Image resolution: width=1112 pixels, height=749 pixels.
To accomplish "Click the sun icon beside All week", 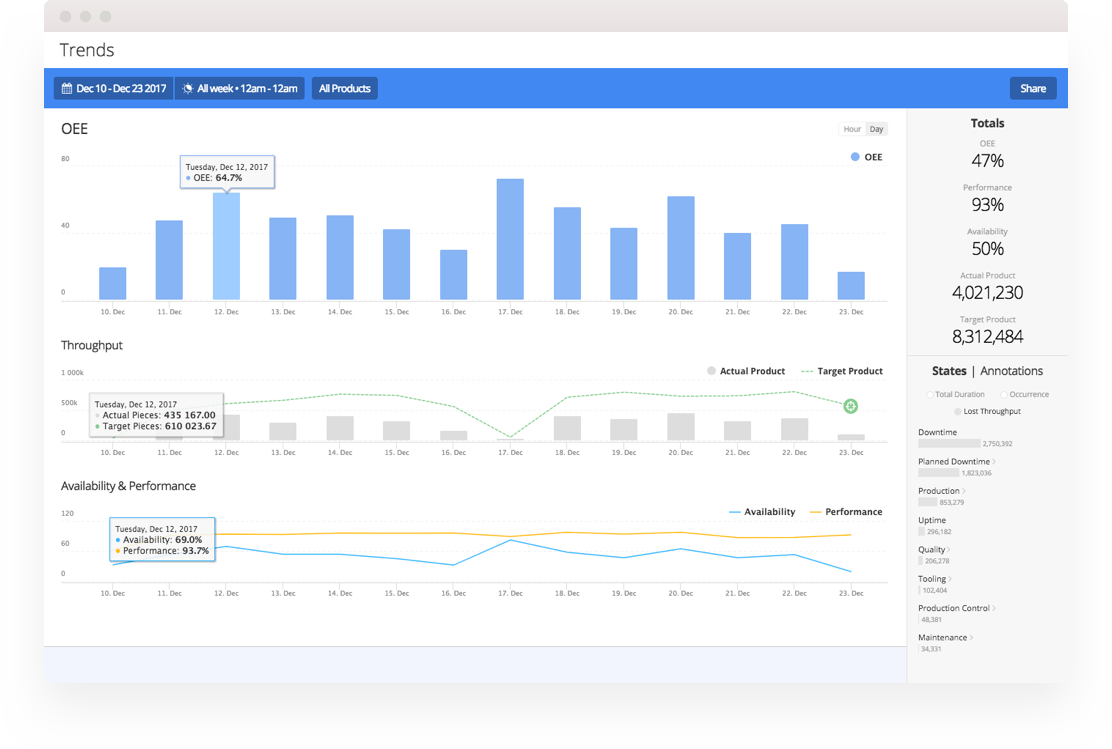I will [187, 89].
